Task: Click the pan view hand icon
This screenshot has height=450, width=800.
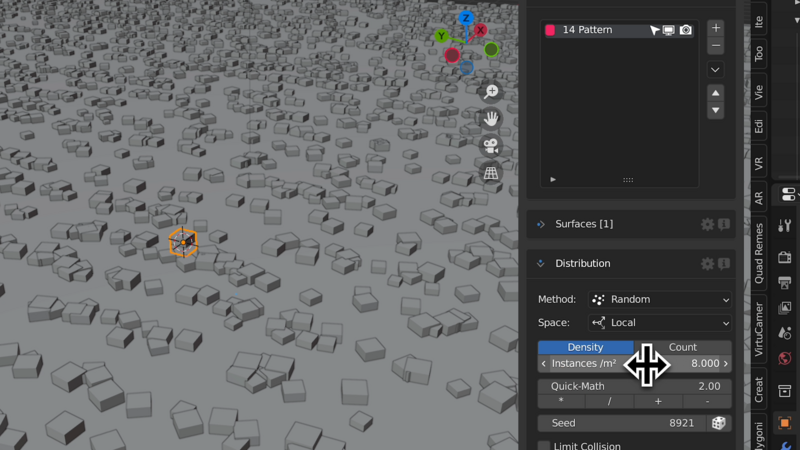Action: pyautogui.click(x=491, y=119)
